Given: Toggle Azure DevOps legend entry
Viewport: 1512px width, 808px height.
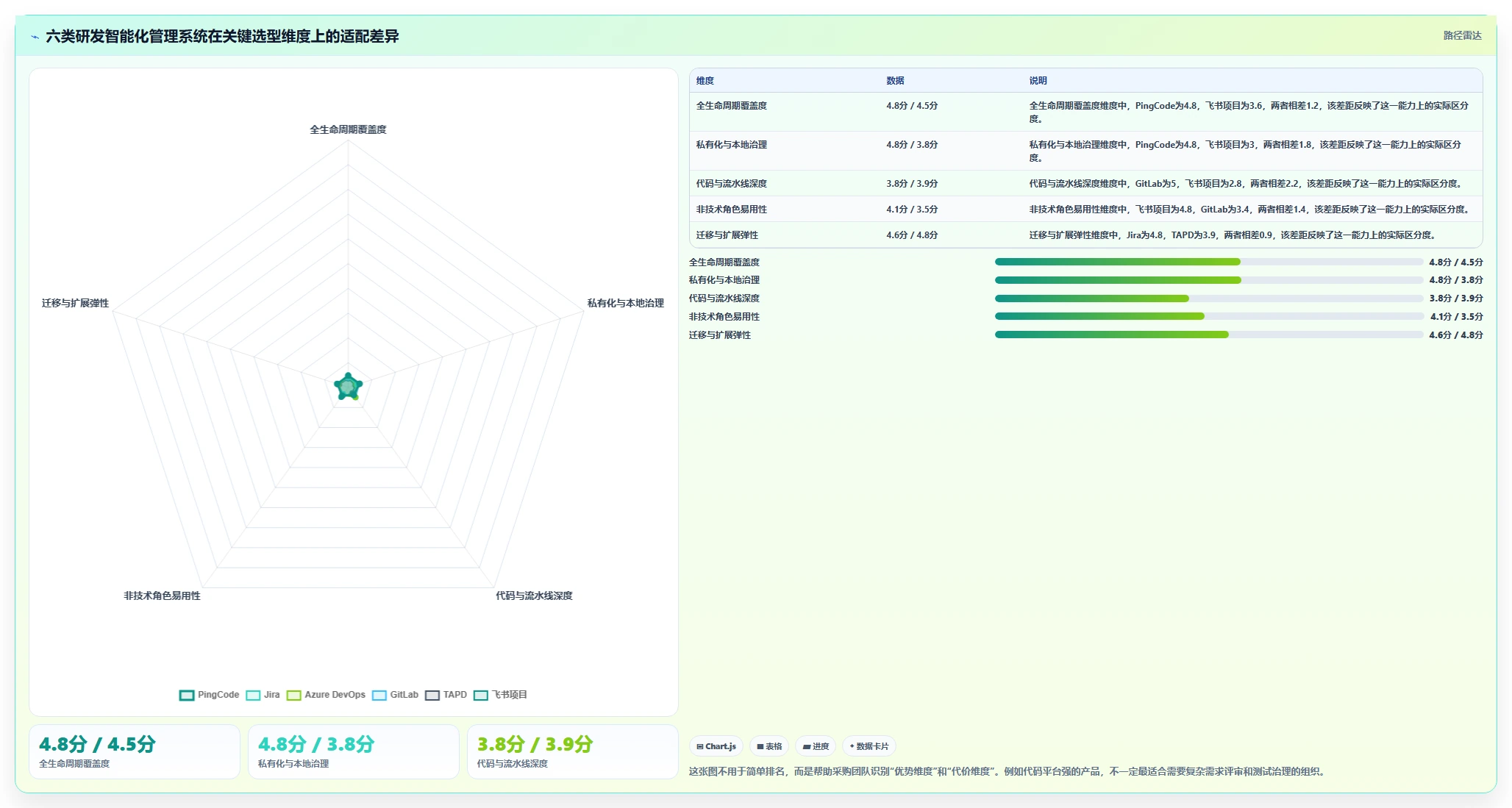Looking at the screenshot, I should [326, 695].
